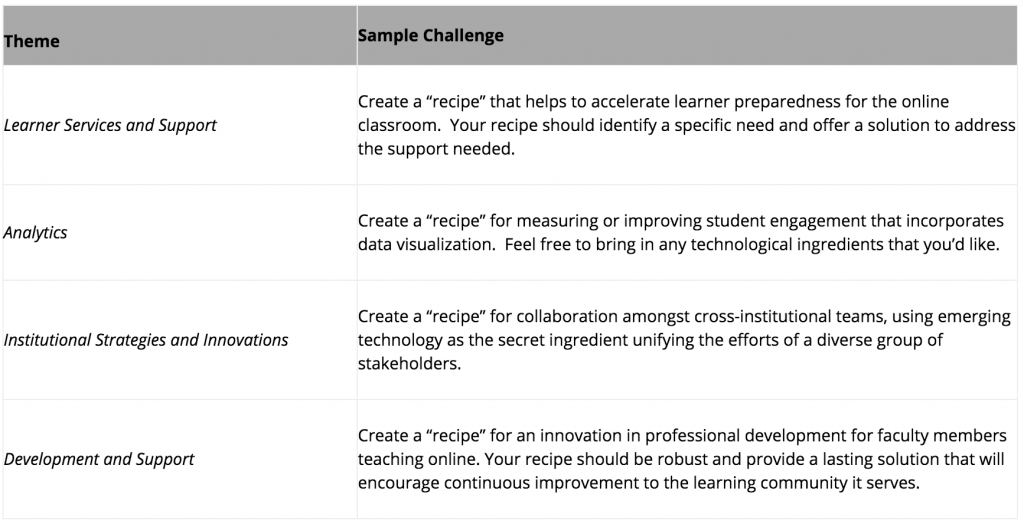The width and height of the screenshot is (1024, 524).
Task: Click the student engagement recipe challenge text
Action: coord(680,233)
